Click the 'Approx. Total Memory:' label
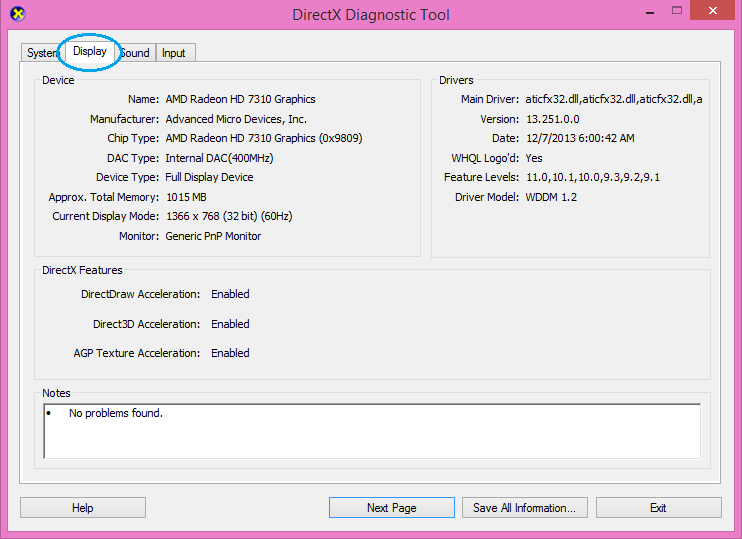Viewport: 742px width, 539px height. (x=104, y=197)
